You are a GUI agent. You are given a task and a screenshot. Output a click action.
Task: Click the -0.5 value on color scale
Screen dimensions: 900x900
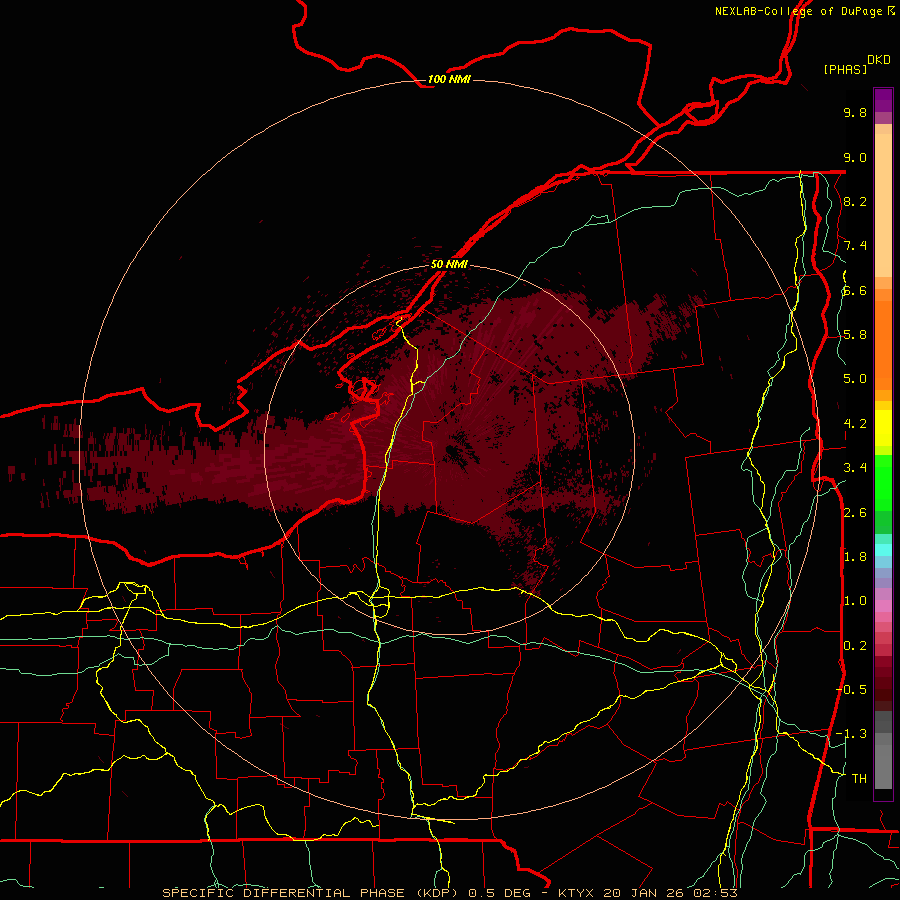(x=852, y=689)
